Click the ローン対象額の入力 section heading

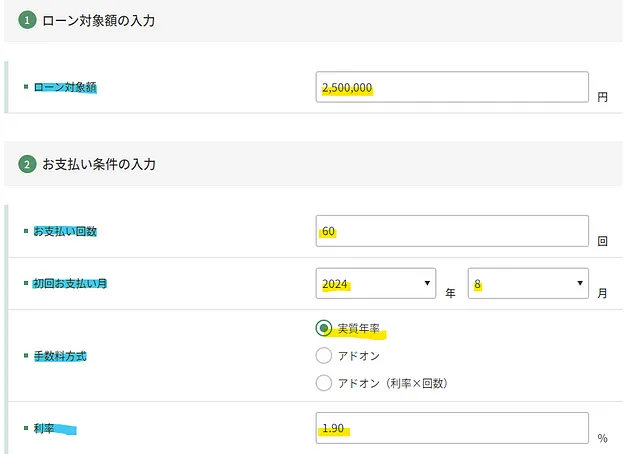98,20
